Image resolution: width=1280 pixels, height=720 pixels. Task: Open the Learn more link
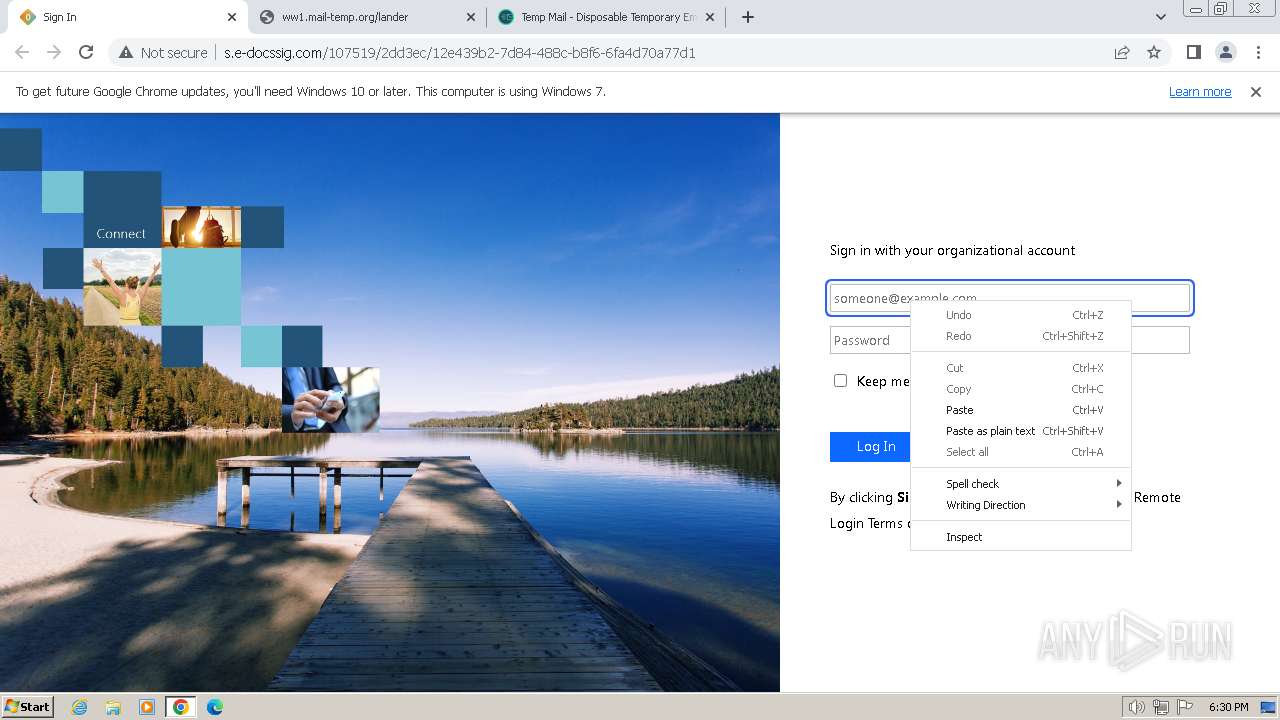pos(1200,91)
